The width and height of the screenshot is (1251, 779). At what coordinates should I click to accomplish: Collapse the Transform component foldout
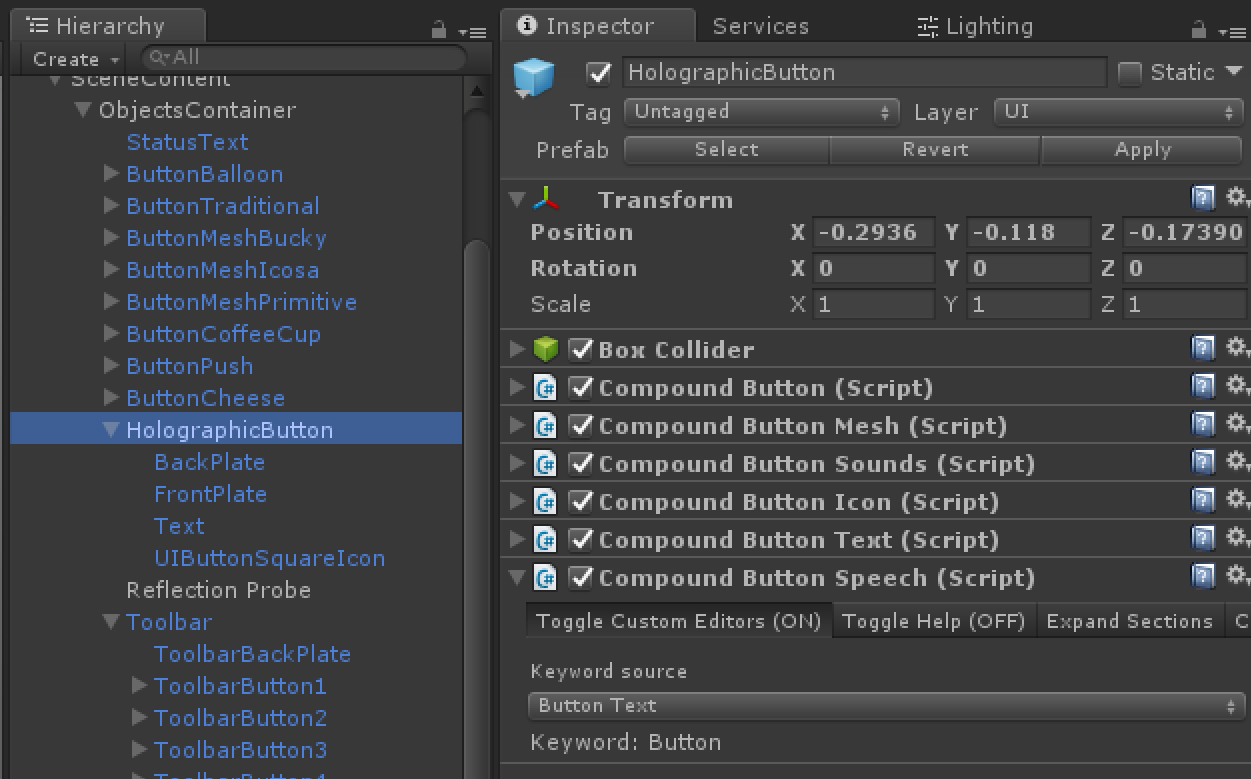tap(516, 199)
